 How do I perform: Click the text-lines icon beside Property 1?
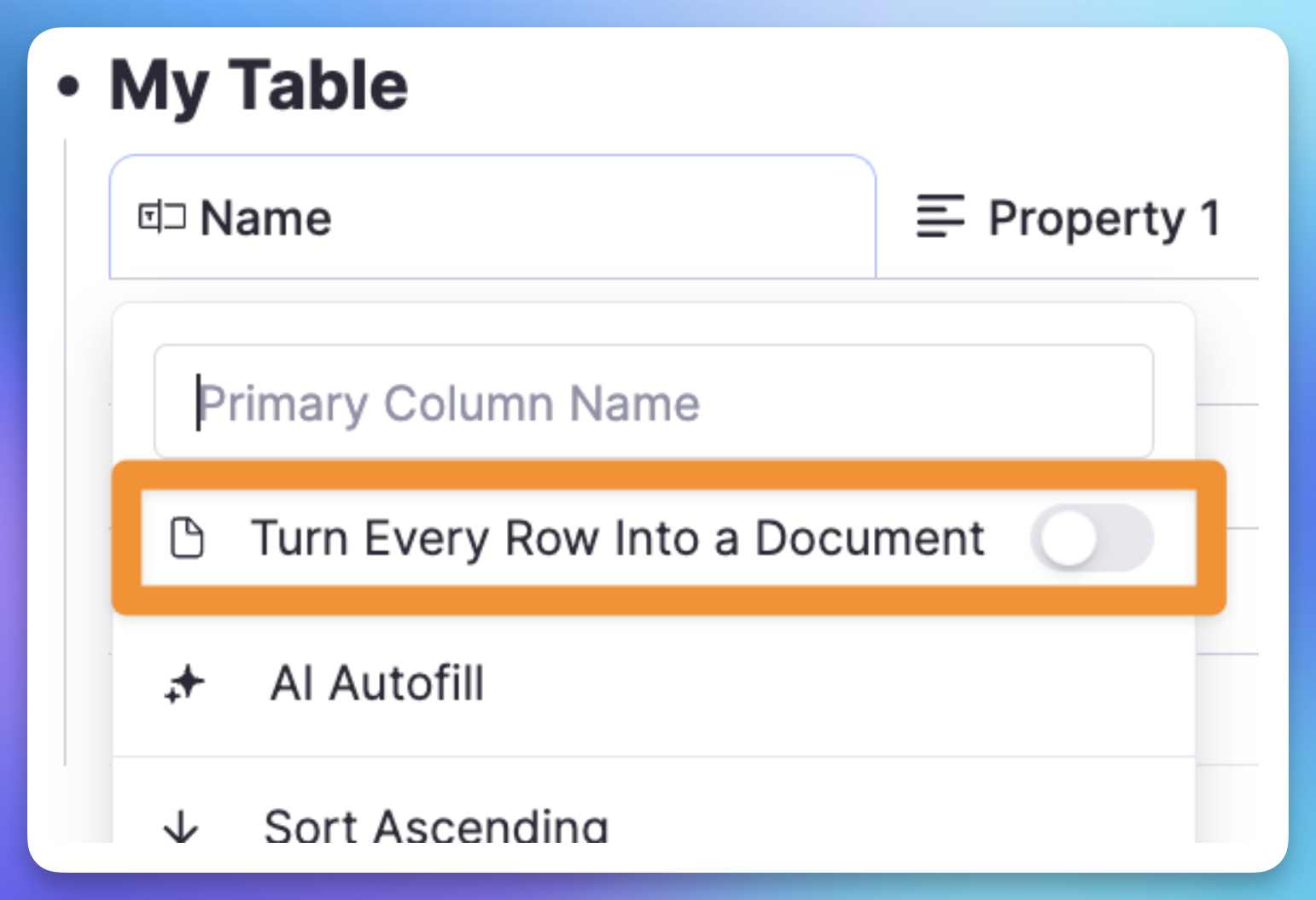[940, 217]
